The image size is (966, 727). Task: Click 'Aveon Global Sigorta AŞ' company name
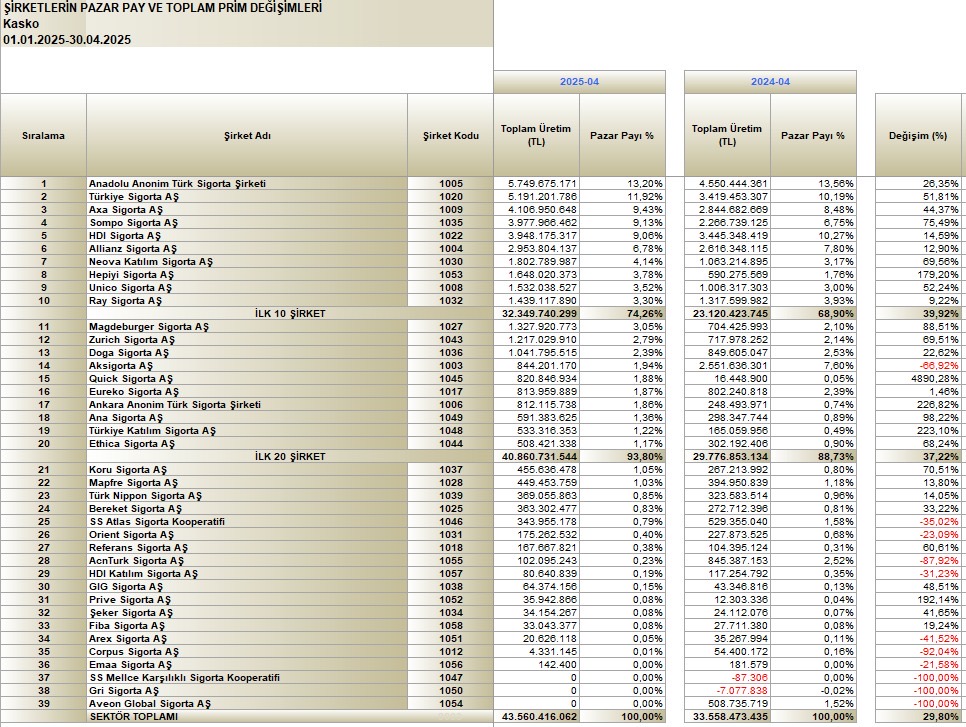pos(150,703)
